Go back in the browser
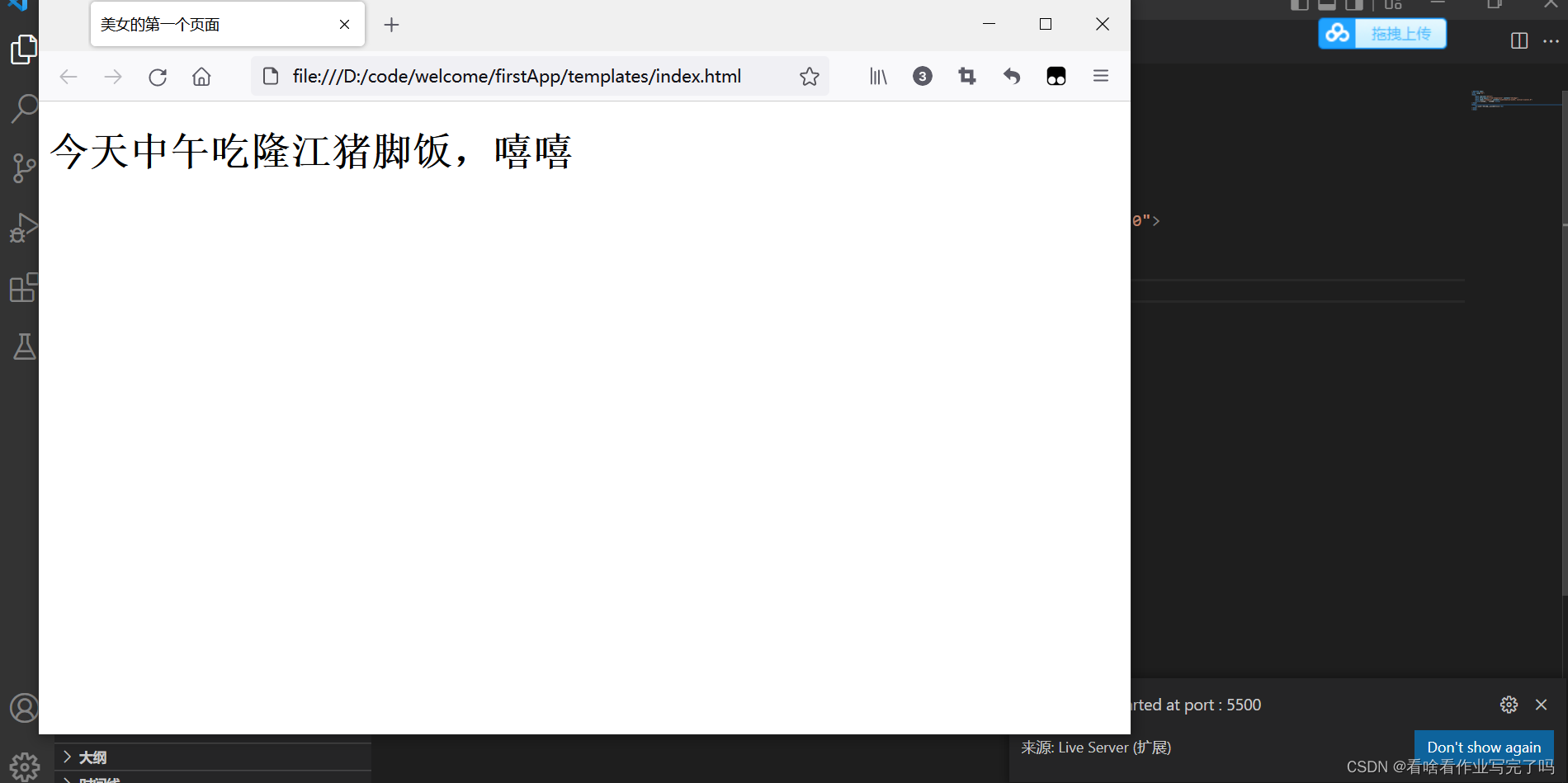Viewport: 1568px width, 783px height. (68, 77)
